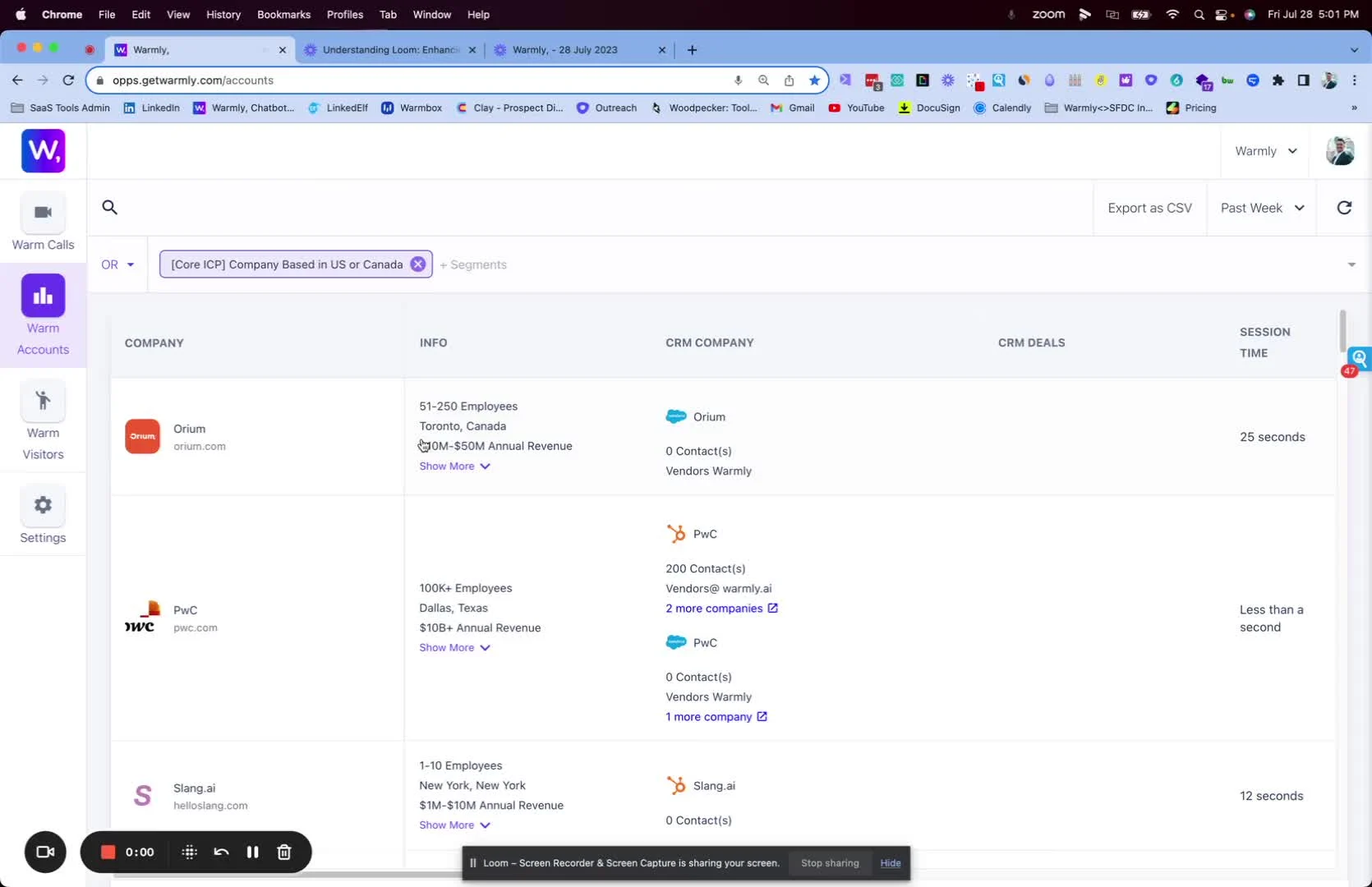Open the tab list chevron in Chrome

click(1354, 50)
